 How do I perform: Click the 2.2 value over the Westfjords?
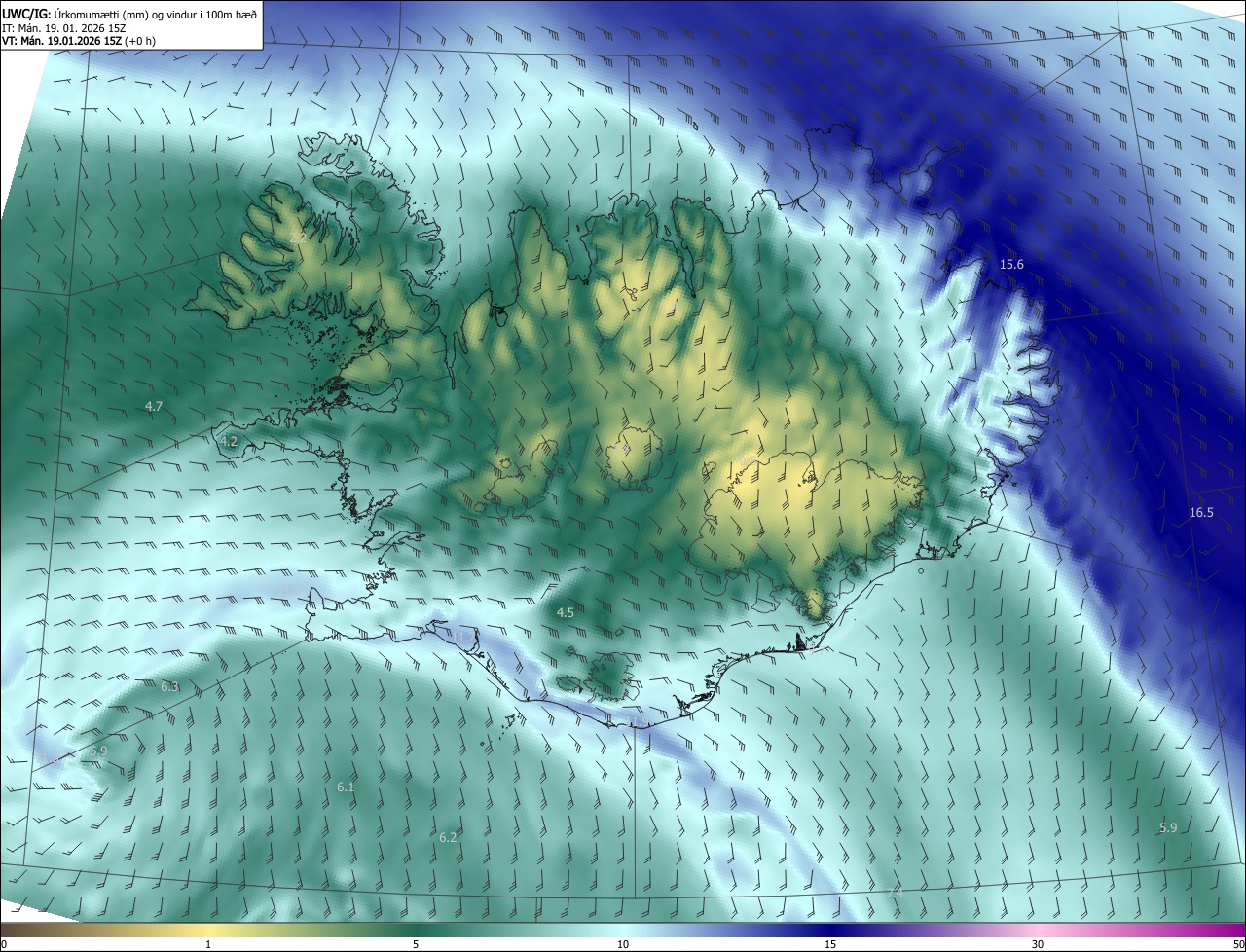coord(298,238)
